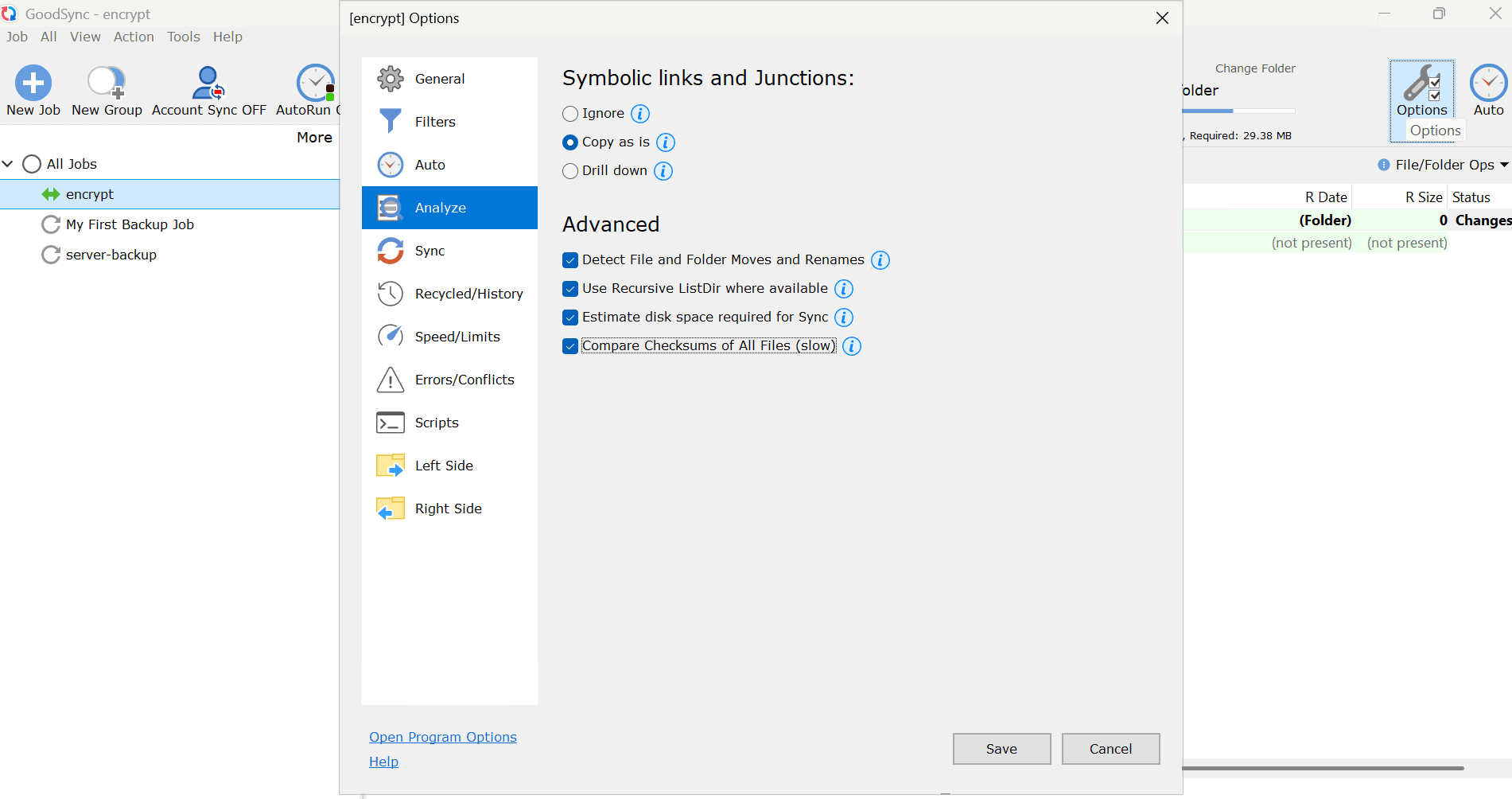Viewport: 1512px width, 799px height.
Task: Expand the File/Folder Ops dropdown
Action: [x=1444, y=165]
